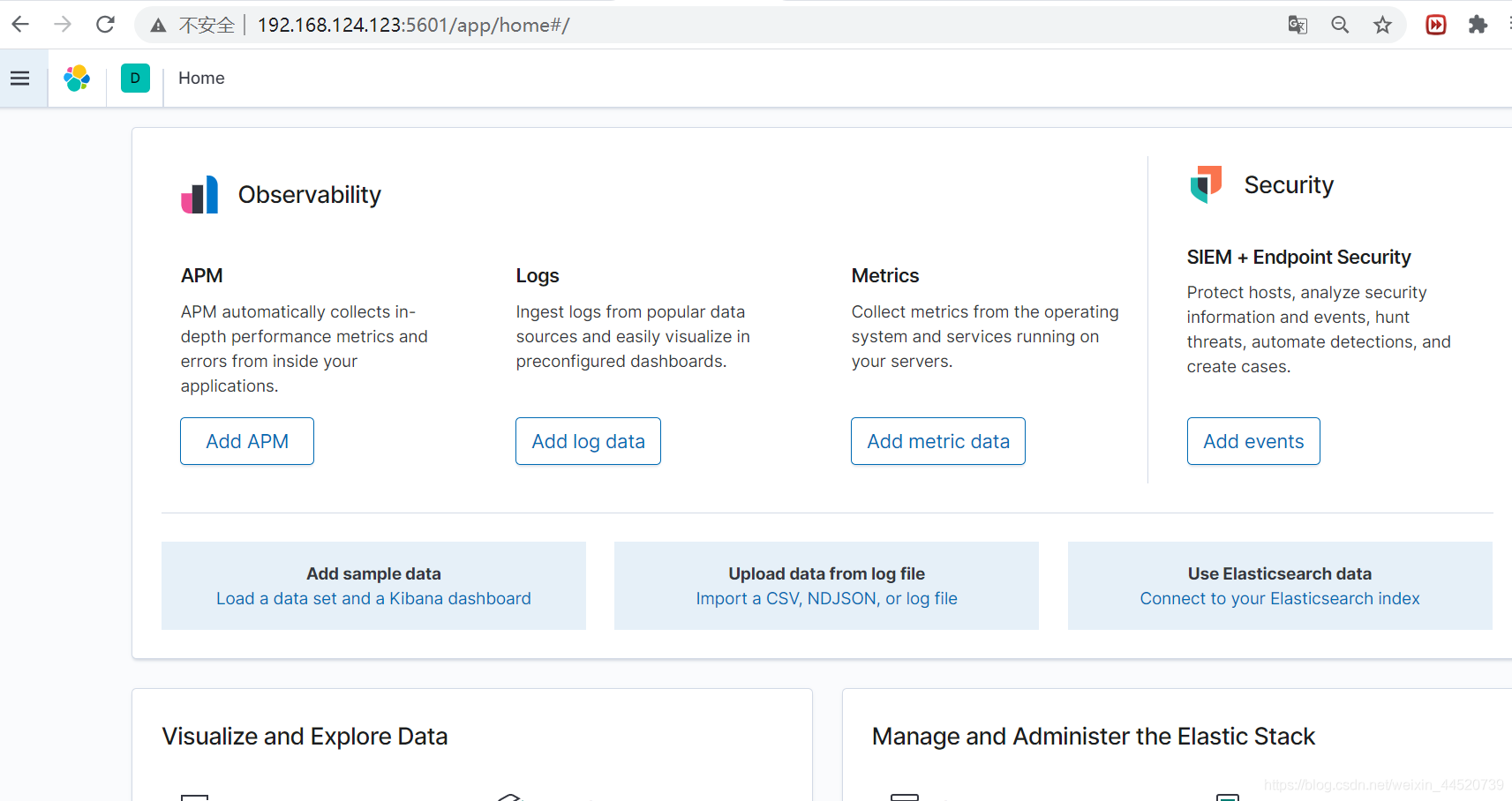Open the Add sample data card

373,586
